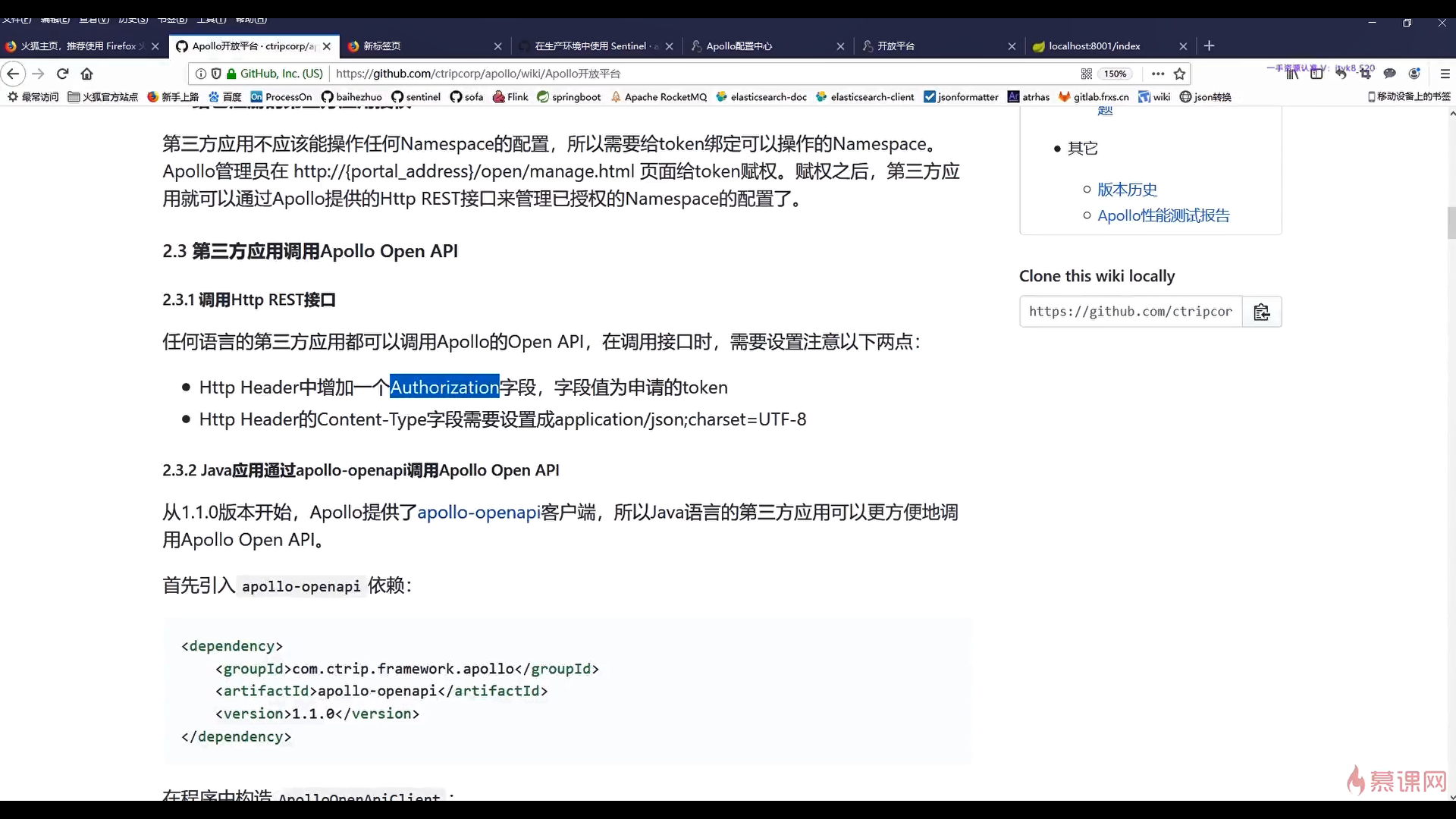Reset the 150% zoom level indicator
The height and width of the screenshot is (819, 1456).
pos(1115,74)
